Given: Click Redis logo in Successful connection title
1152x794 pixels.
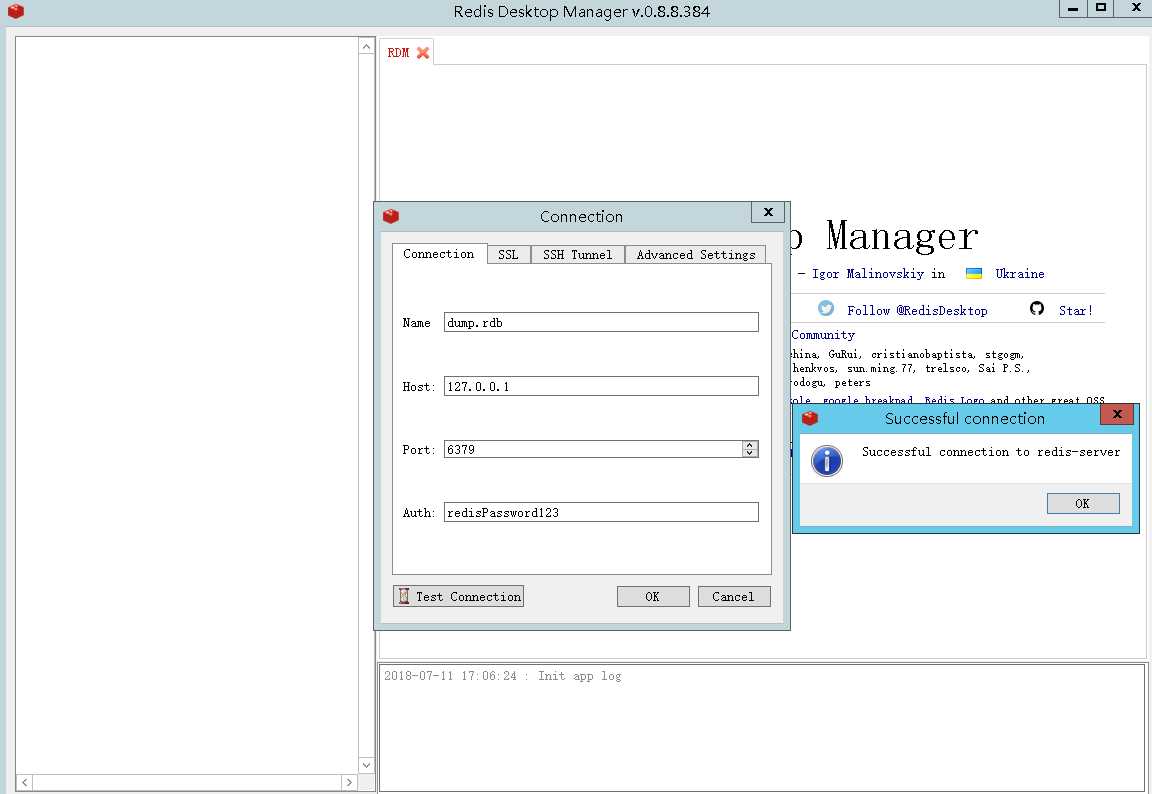Looking at the screenshot, I should tap(810, 419).
